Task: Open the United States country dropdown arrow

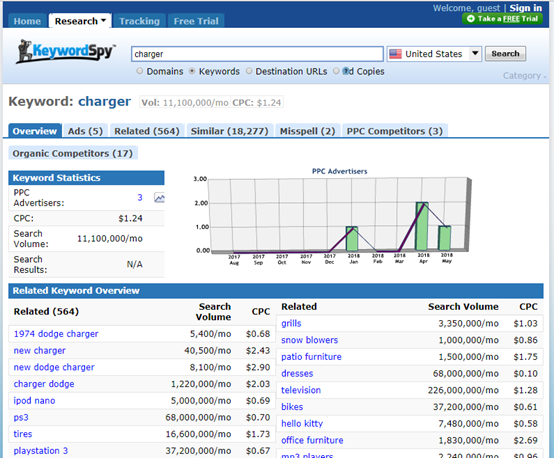Action: (x=475, y=54)
